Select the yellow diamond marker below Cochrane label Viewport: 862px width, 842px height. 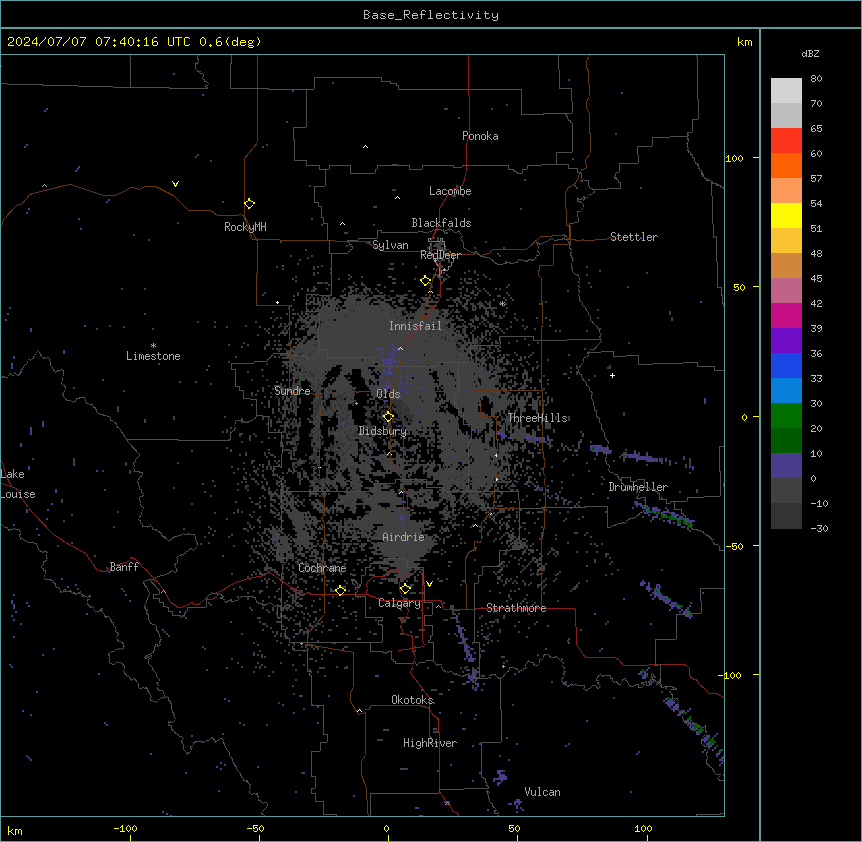340,590
